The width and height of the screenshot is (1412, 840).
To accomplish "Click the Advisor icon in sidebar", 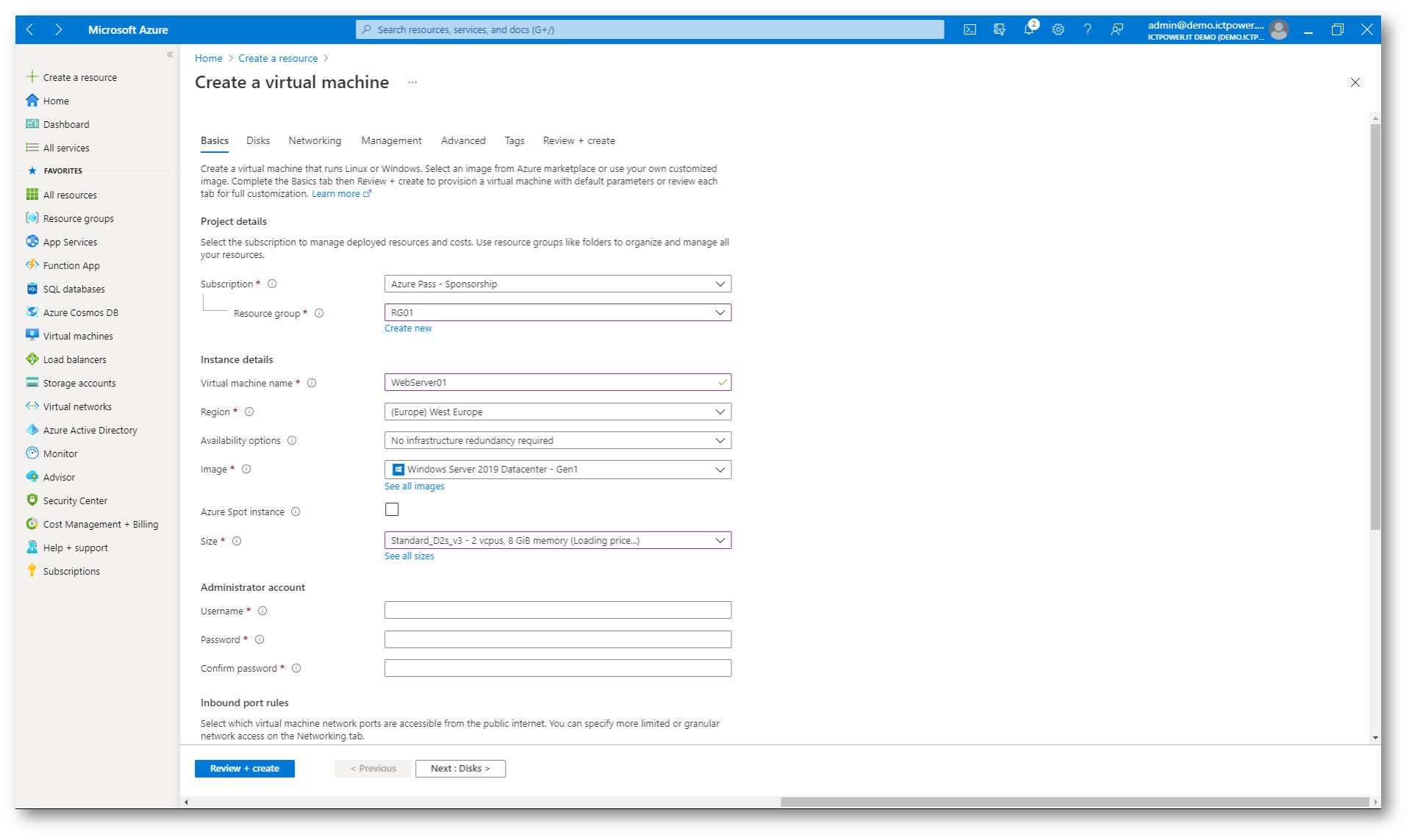I will tap(32, 476).
